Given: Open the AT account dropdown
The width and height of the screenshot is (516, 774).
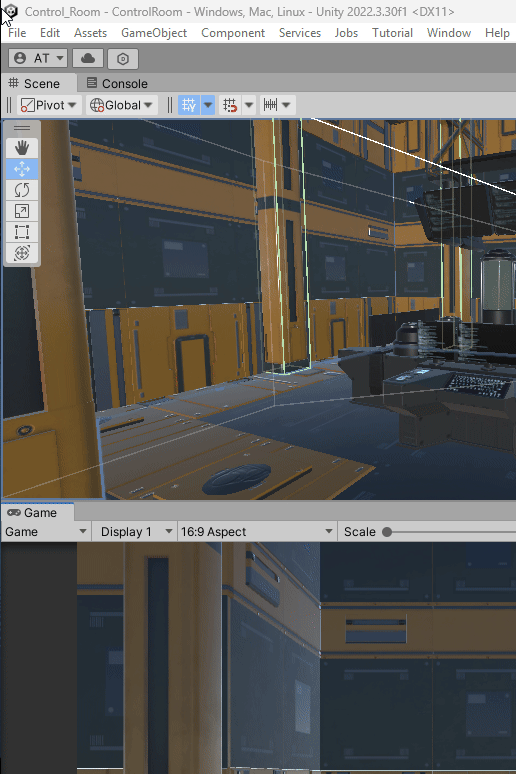Looking at the screenshot, I should (x=38, y=58).
